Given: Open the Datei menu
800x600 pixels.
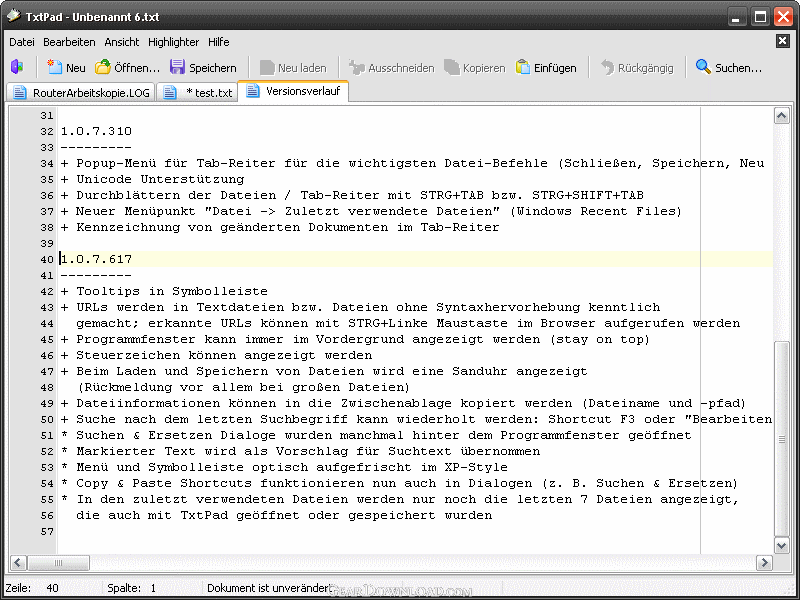Looking at the screenshot, I should (x=22, y=42).
